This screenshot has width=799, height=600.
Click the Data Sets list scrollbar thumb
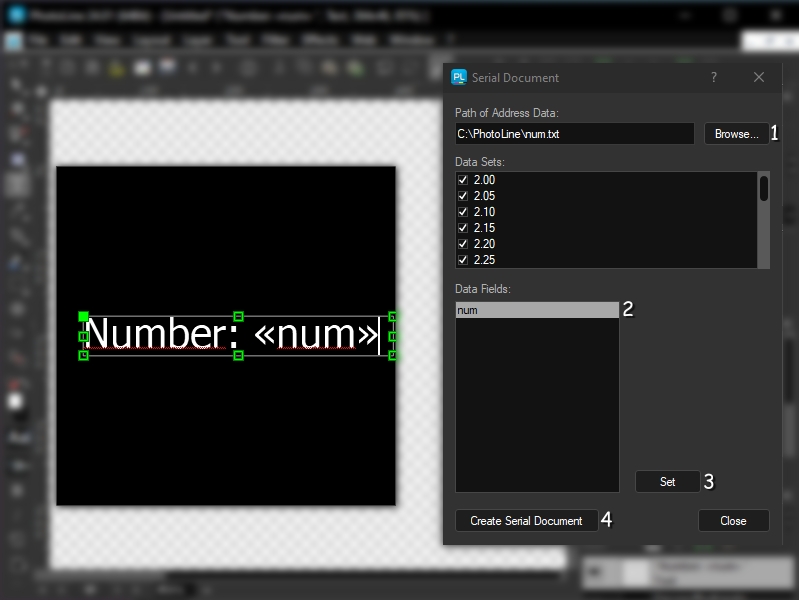(x=763, y=188)
